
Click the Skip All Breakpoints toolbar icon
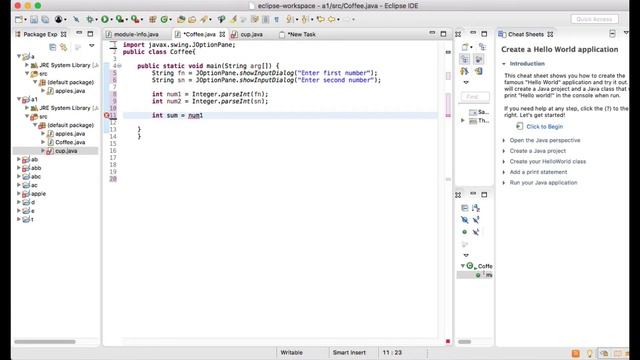click(76, 19)
